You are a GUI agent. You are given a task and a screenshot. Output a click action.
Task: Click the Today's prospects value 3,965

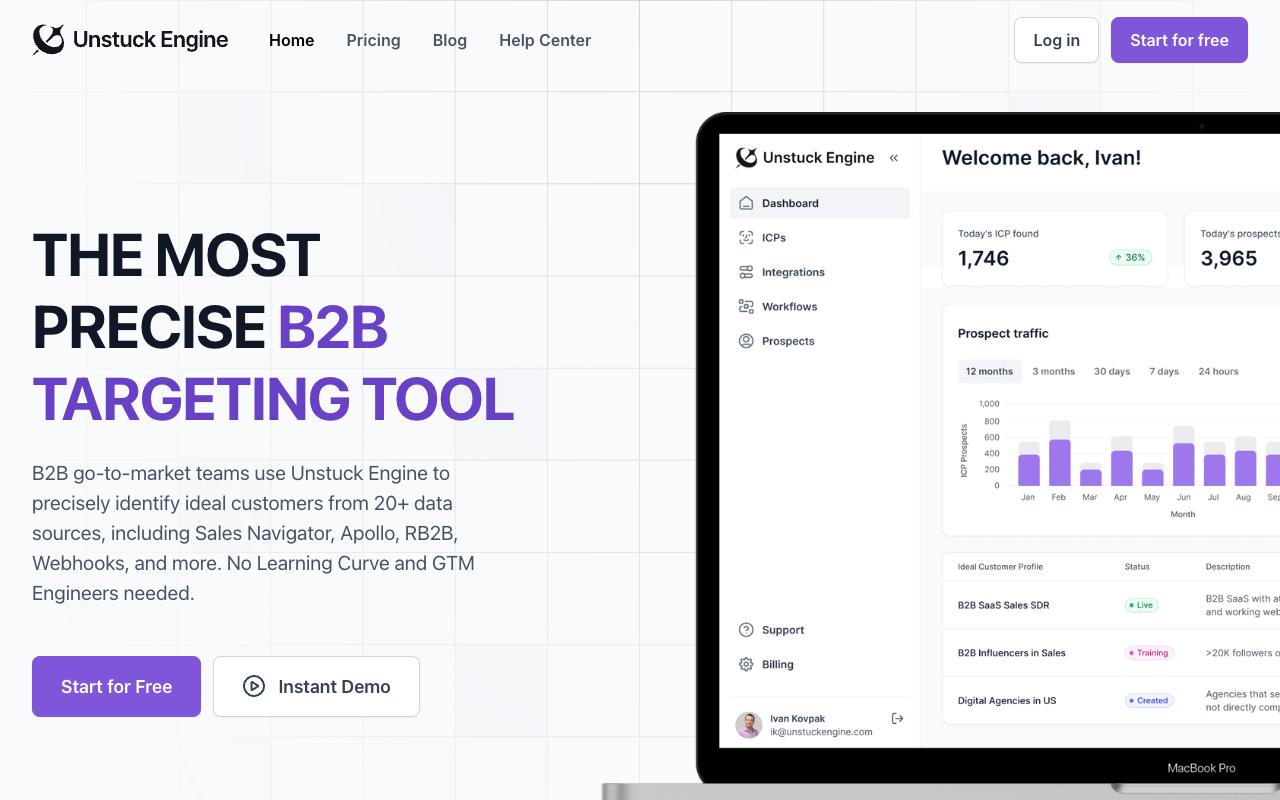[x=1229, y=258]
